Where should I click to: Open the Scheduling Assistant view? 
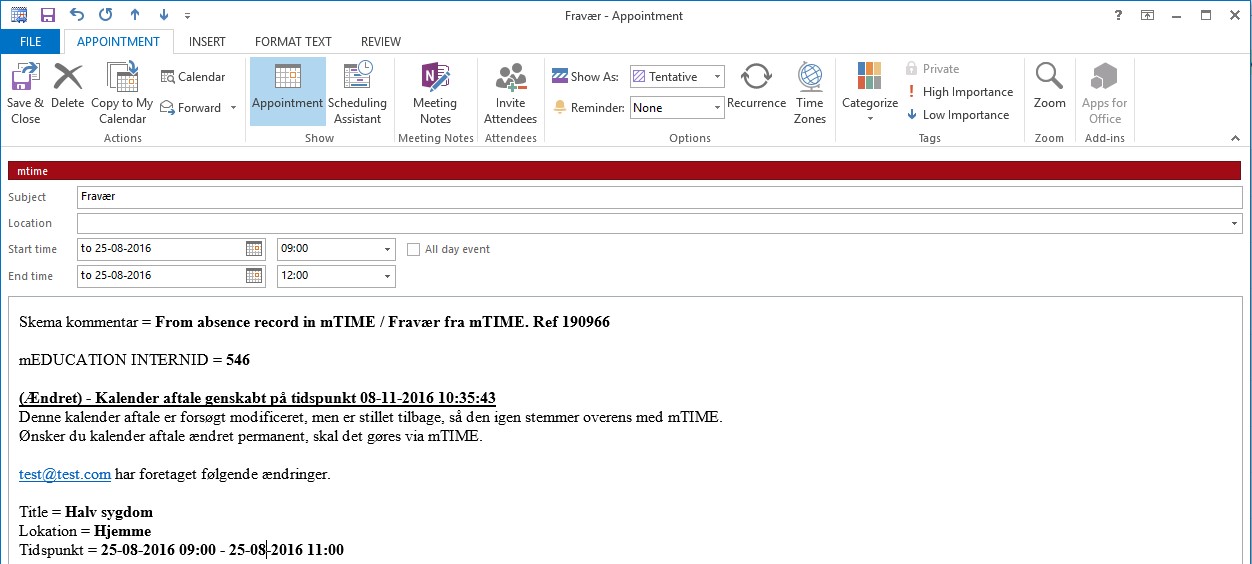pyautogui.click(x=357, y=78)
